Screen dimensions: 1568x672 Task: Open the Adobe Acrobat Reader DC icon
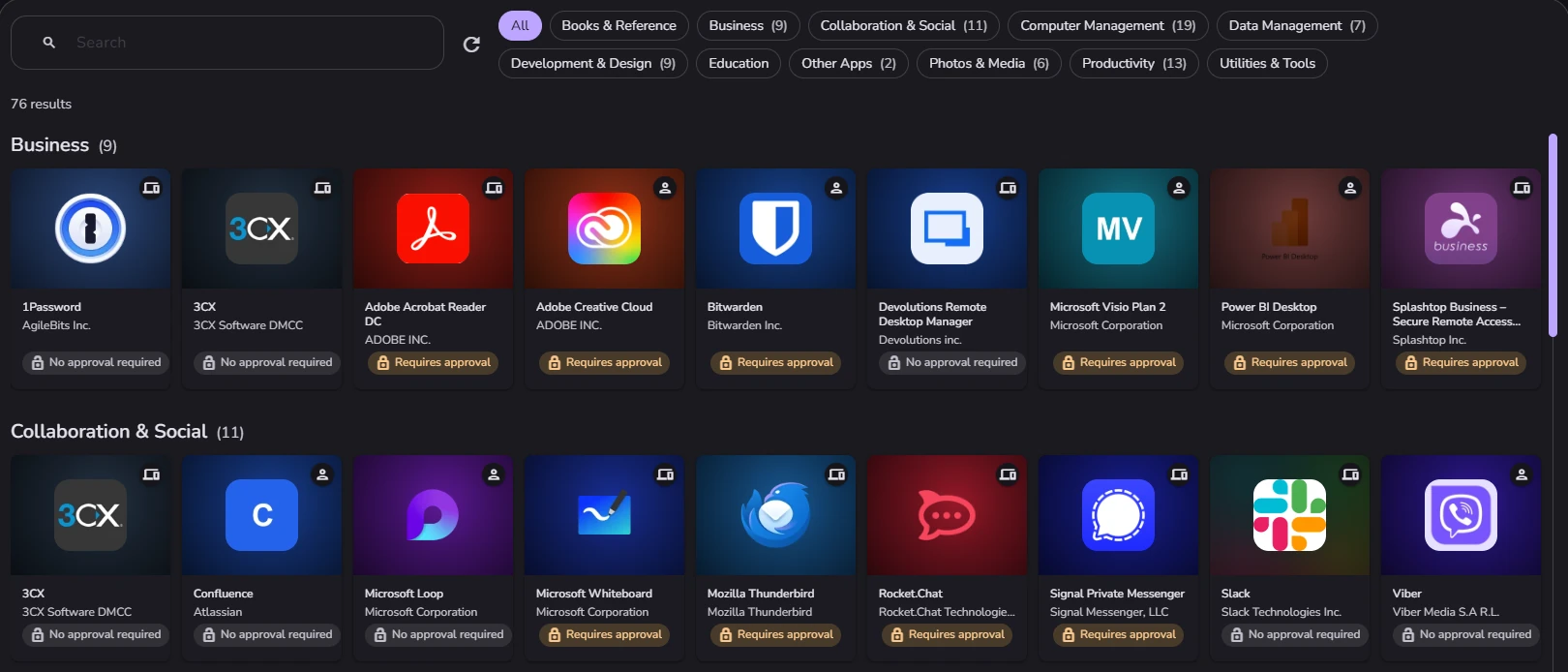pyautogui.click(x=433, y=229)
